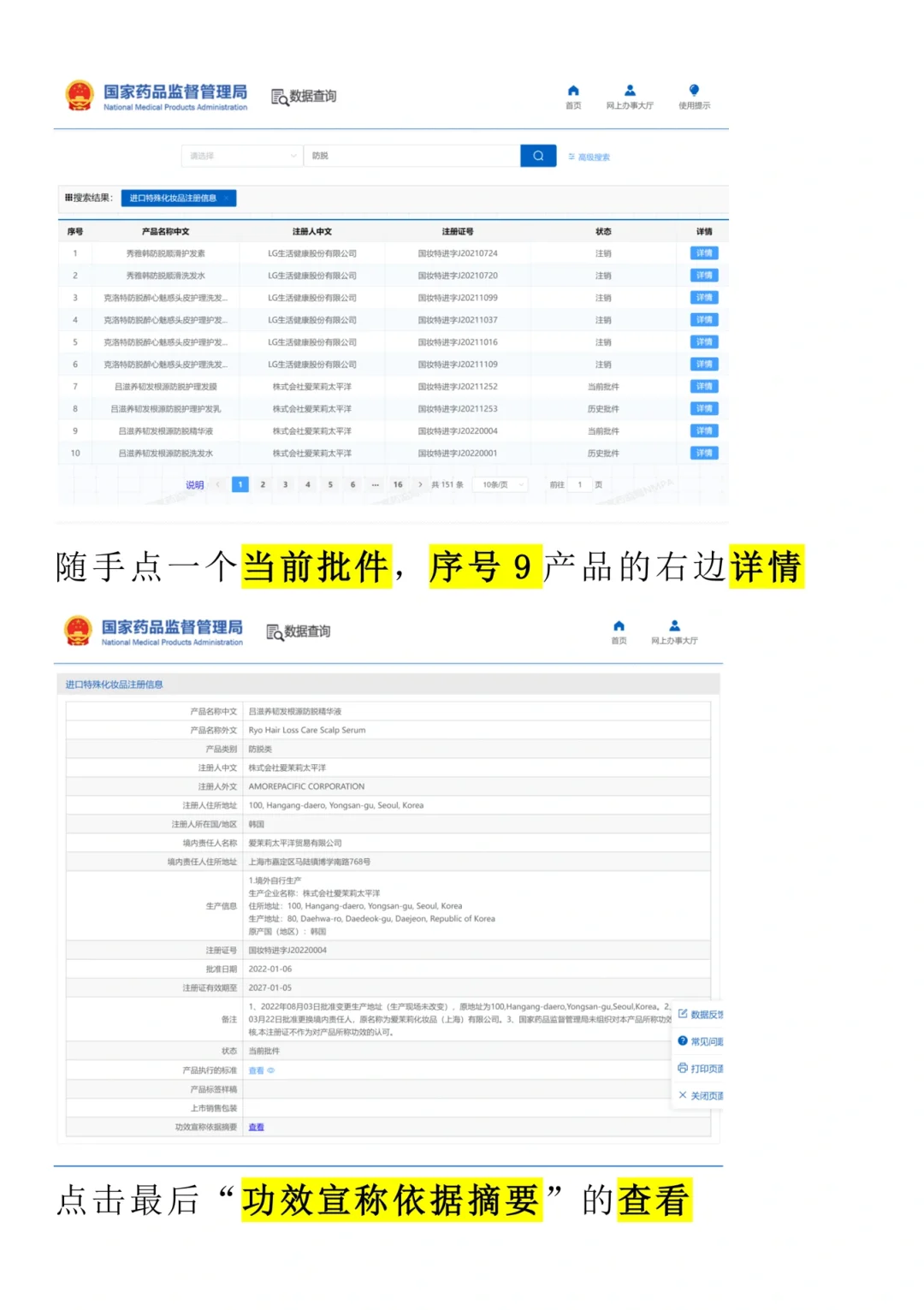Viewport: 924px width, 1310px height.
Task: Open 详情 for row 8 吕滋养韧发根源防脱护理护发乳
Action: 704,409
